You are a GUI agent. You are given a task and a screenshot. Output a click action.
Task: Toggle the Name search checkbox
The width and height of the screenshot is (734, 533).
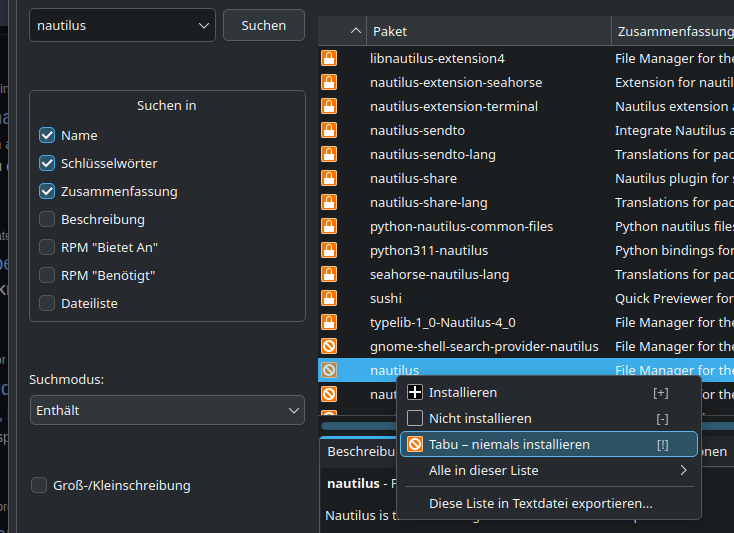click(x=47, y=135)
